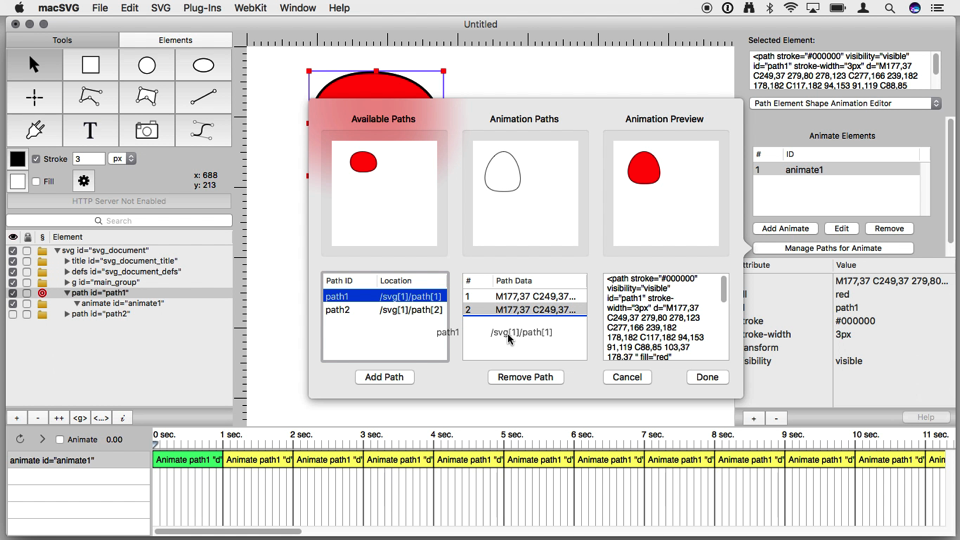
Task: Select the bezier path tool
Action: point(203,130)
